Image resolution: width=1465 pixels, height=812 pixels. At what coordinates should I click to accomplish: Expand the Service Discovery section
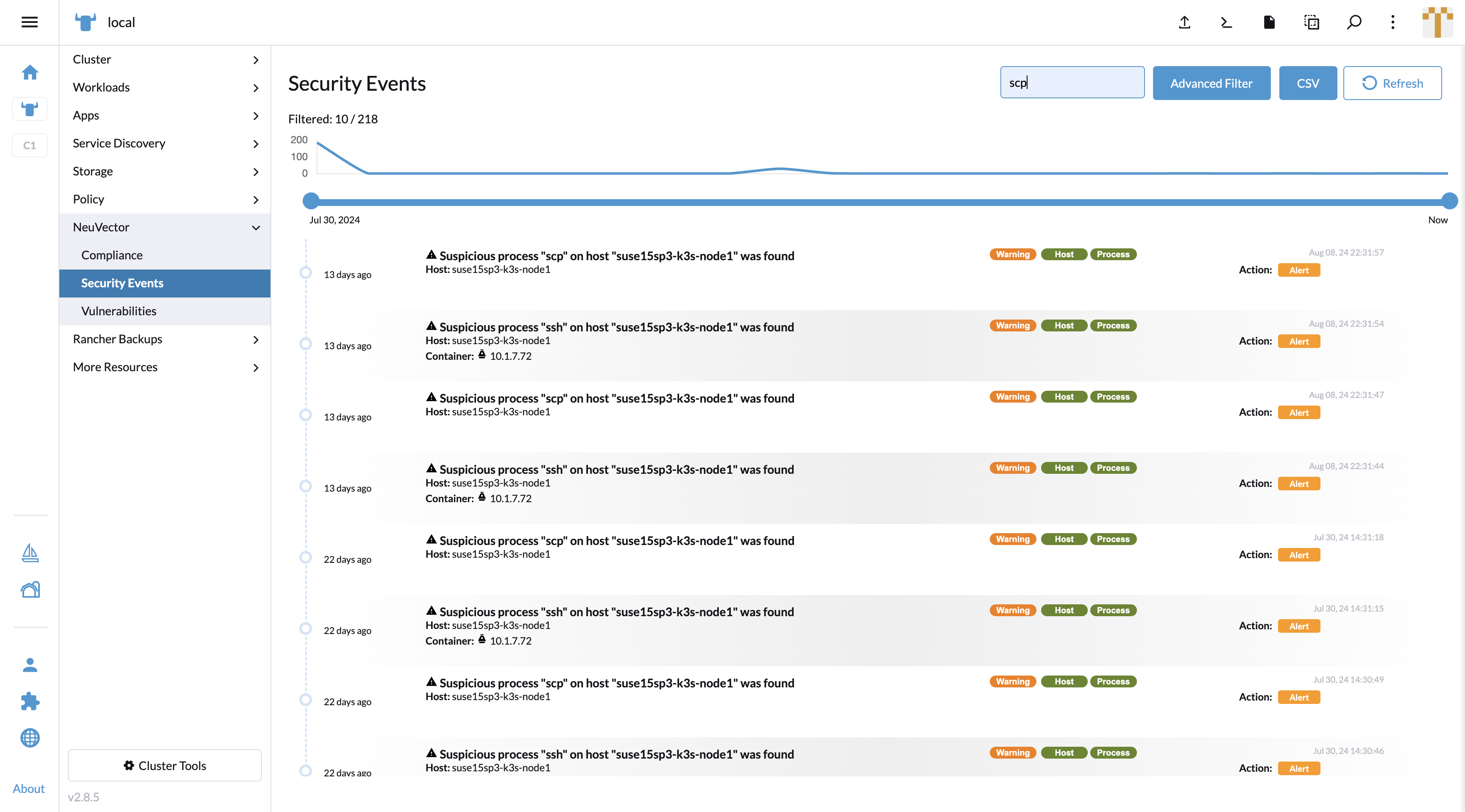164,143
